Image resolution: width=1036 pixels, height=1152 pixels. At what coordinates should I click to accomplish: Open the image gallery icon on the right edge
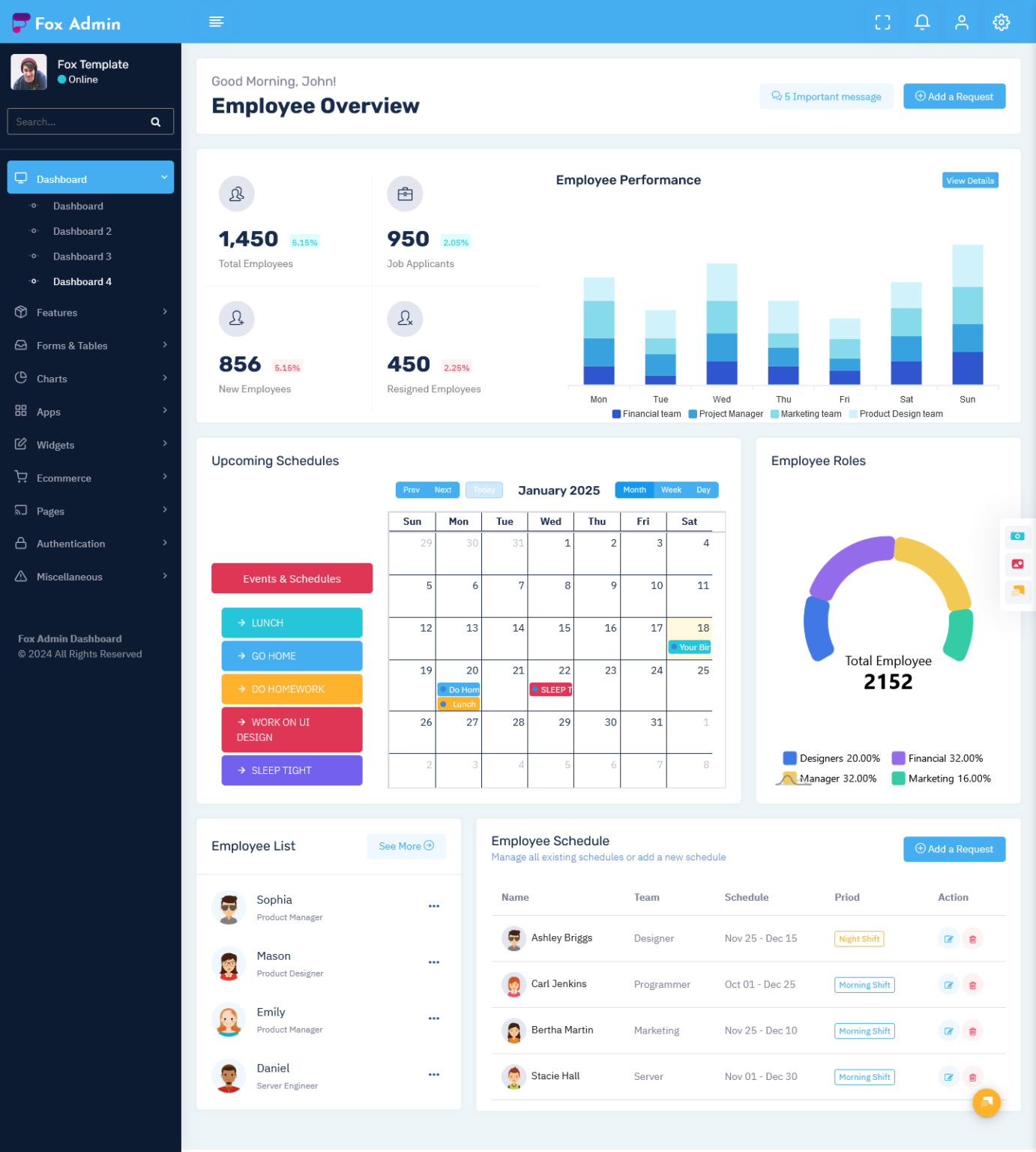tap(1017, 564)
